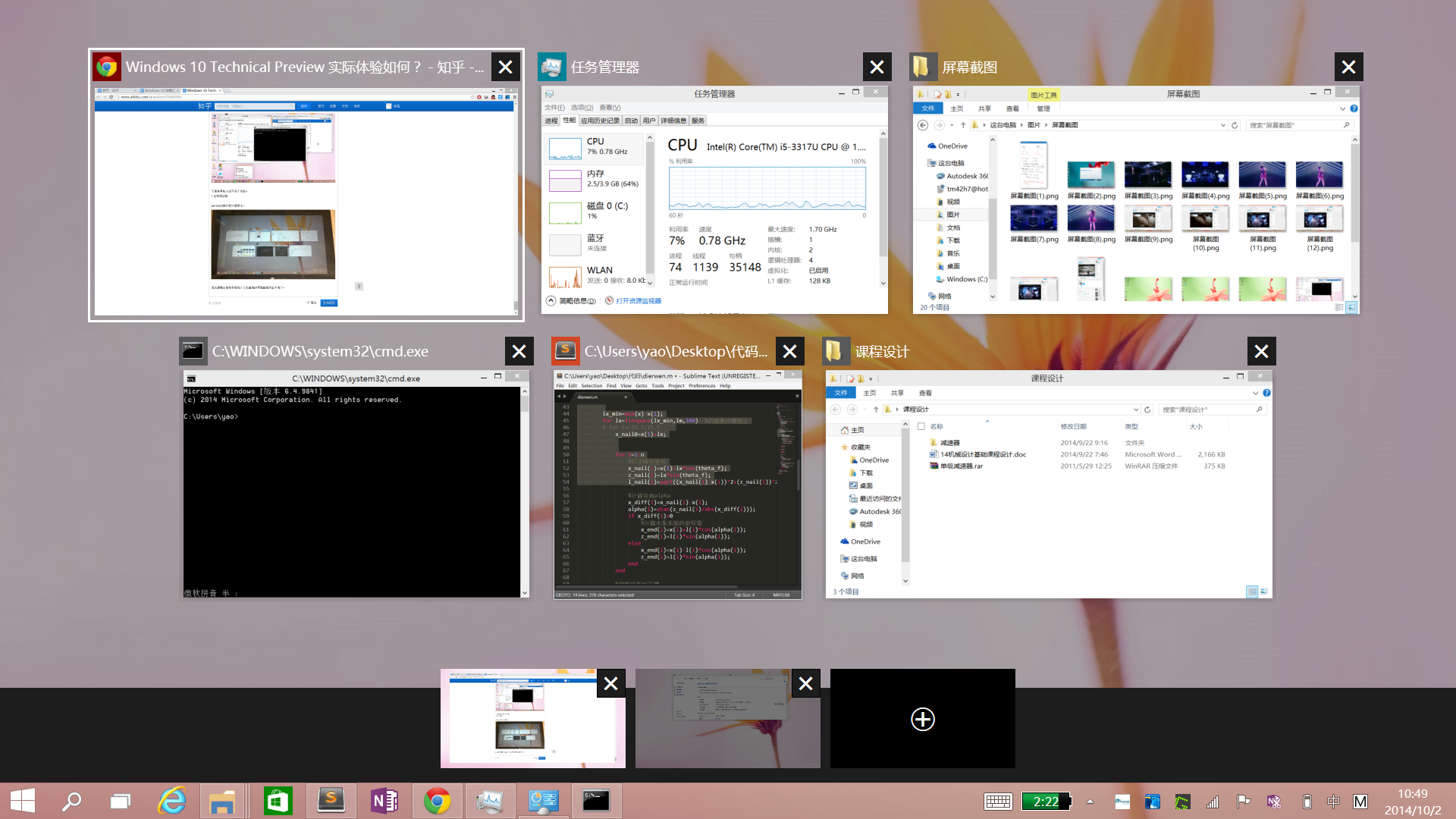Click the green 2:22 battery indicator
1456x819 pixels.
(1046, 802)
